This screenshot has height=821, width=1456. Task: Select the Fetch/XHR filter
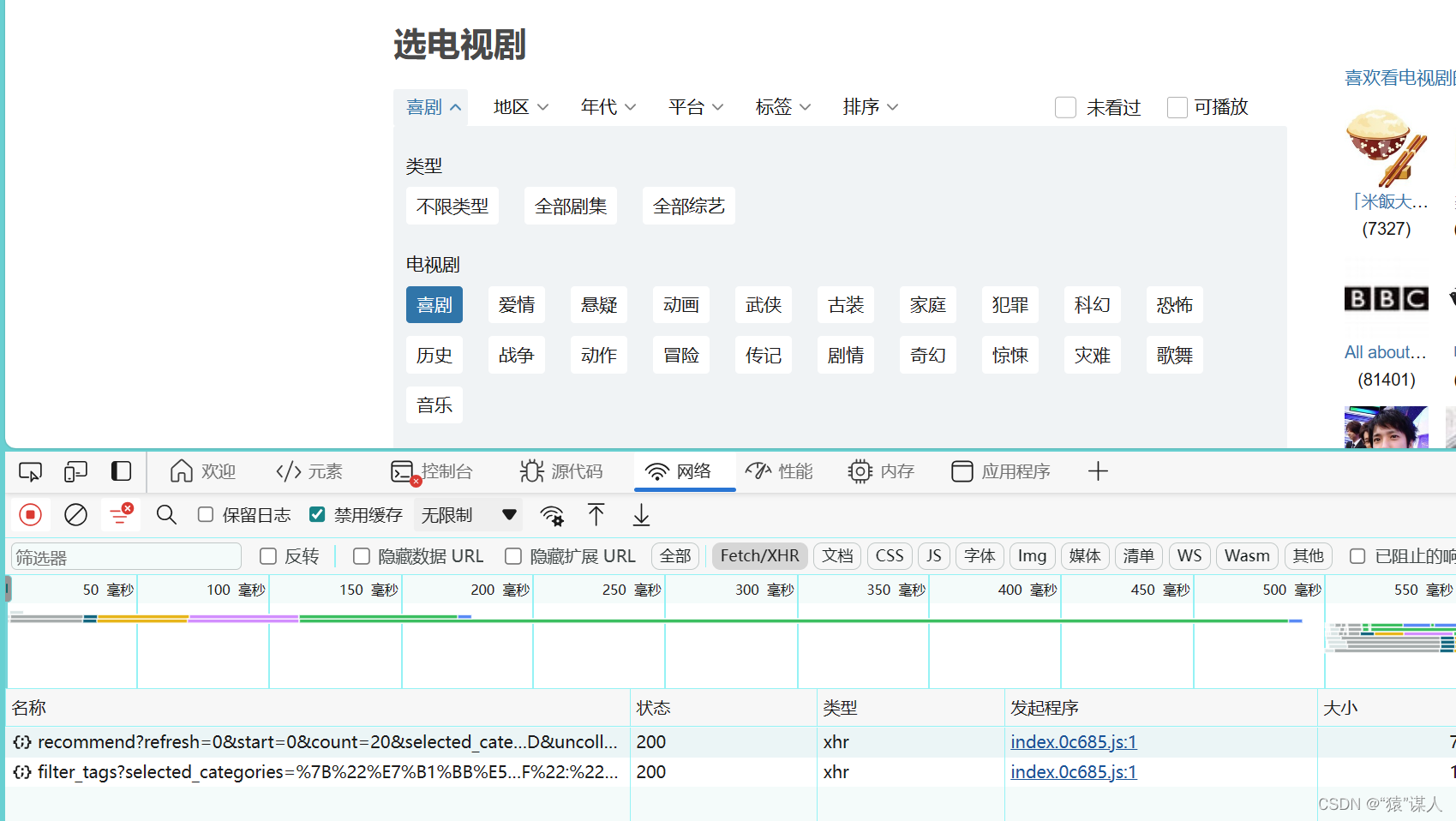pyautogui.click(x=759, y=556)
